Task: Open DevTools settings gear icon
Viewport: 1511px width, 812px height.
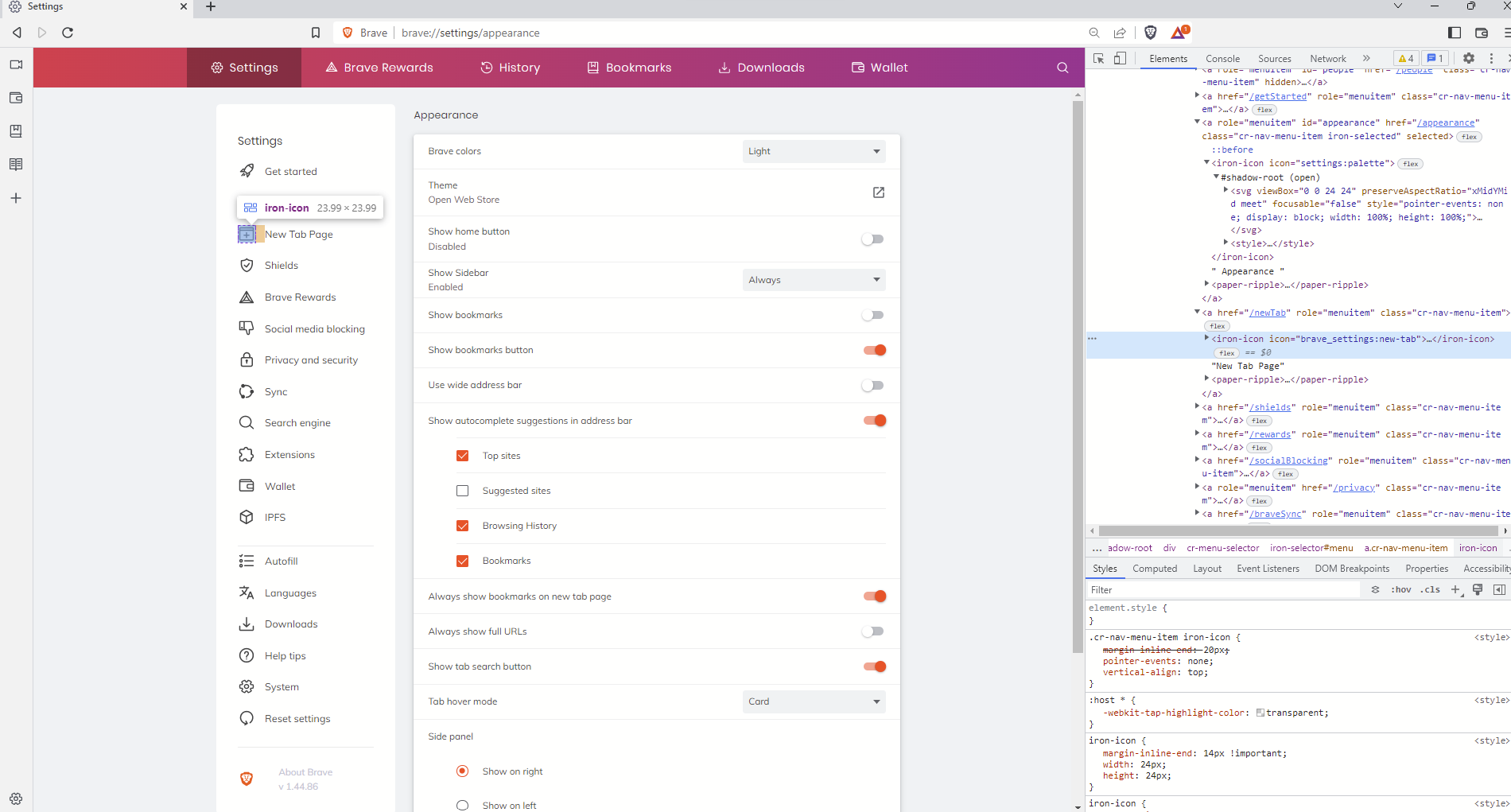Action: (x=1468, y=58)
